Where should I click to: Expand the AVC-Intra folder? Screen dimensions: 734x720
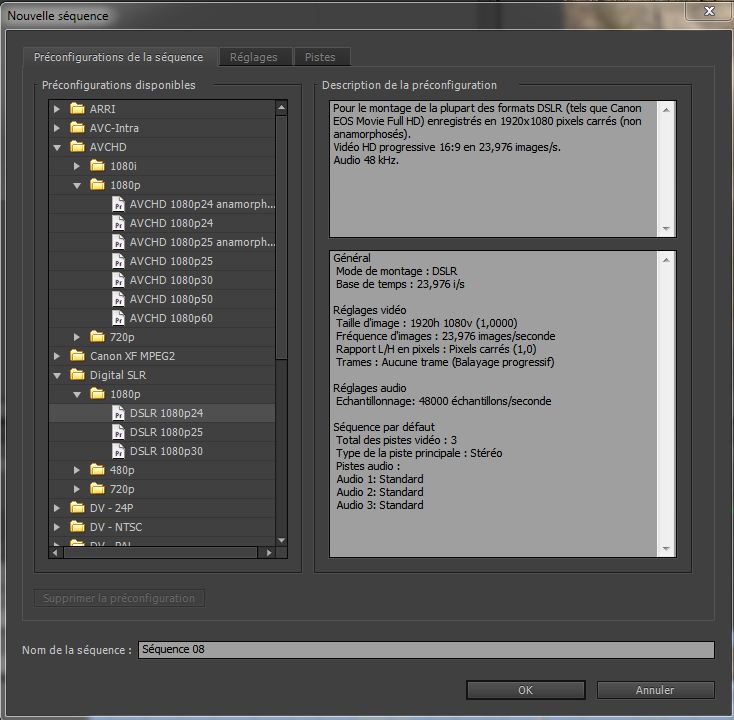[x=57, y=128]
